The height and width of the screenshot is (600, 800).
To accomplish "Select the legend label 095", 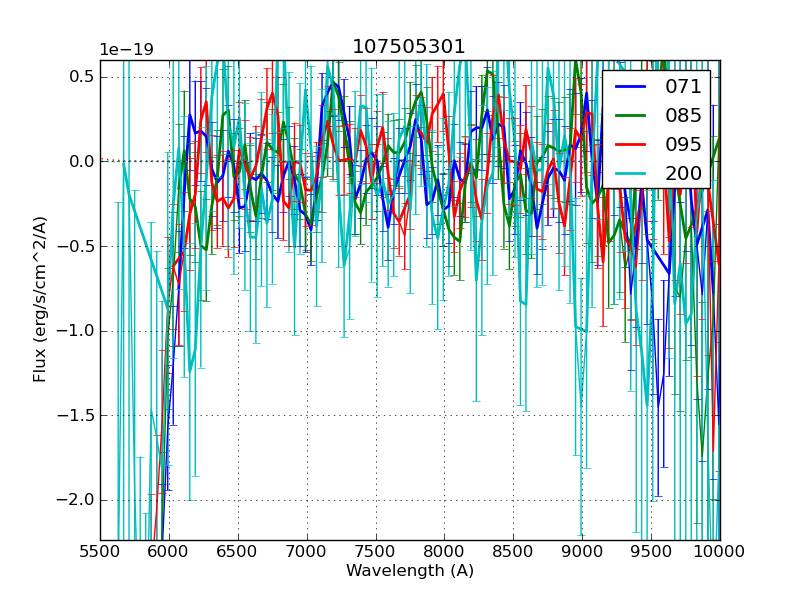I will click(x=684, y=144).
